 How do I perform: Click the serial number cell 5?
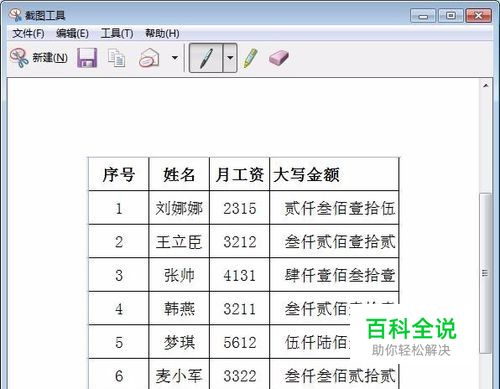(119, 342)
